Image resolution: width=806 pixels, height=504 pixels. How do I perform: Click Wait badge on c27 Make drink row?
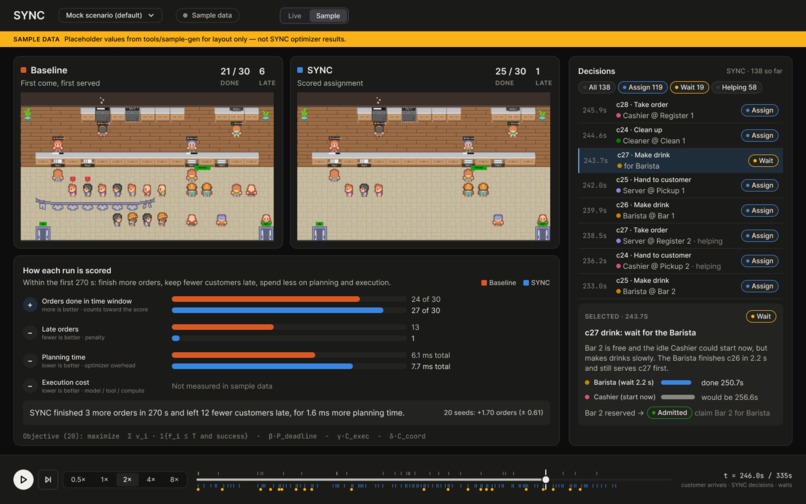pos(763,160)
